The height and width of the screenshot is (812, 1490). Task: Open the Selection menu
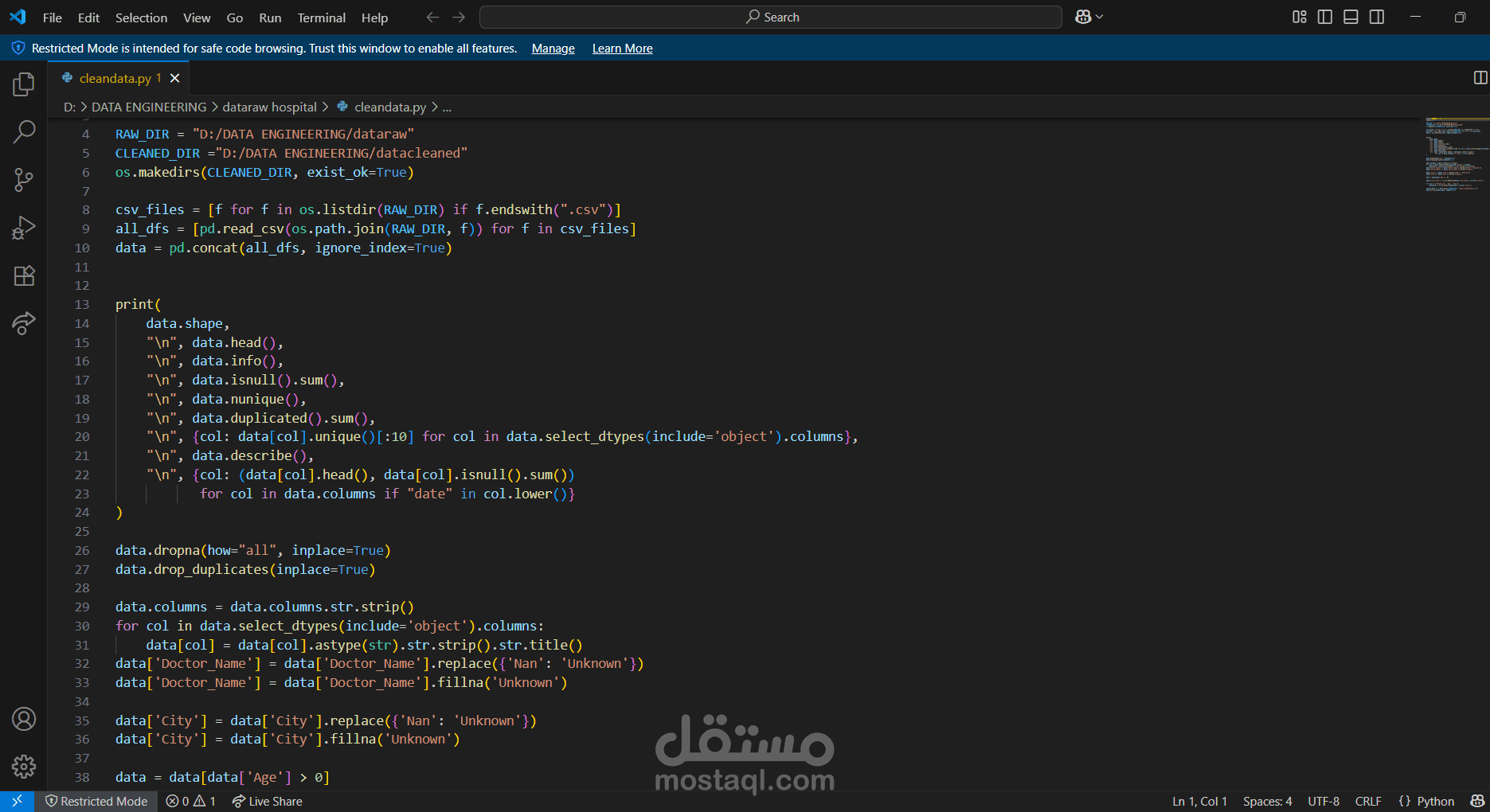coord(141,18)
